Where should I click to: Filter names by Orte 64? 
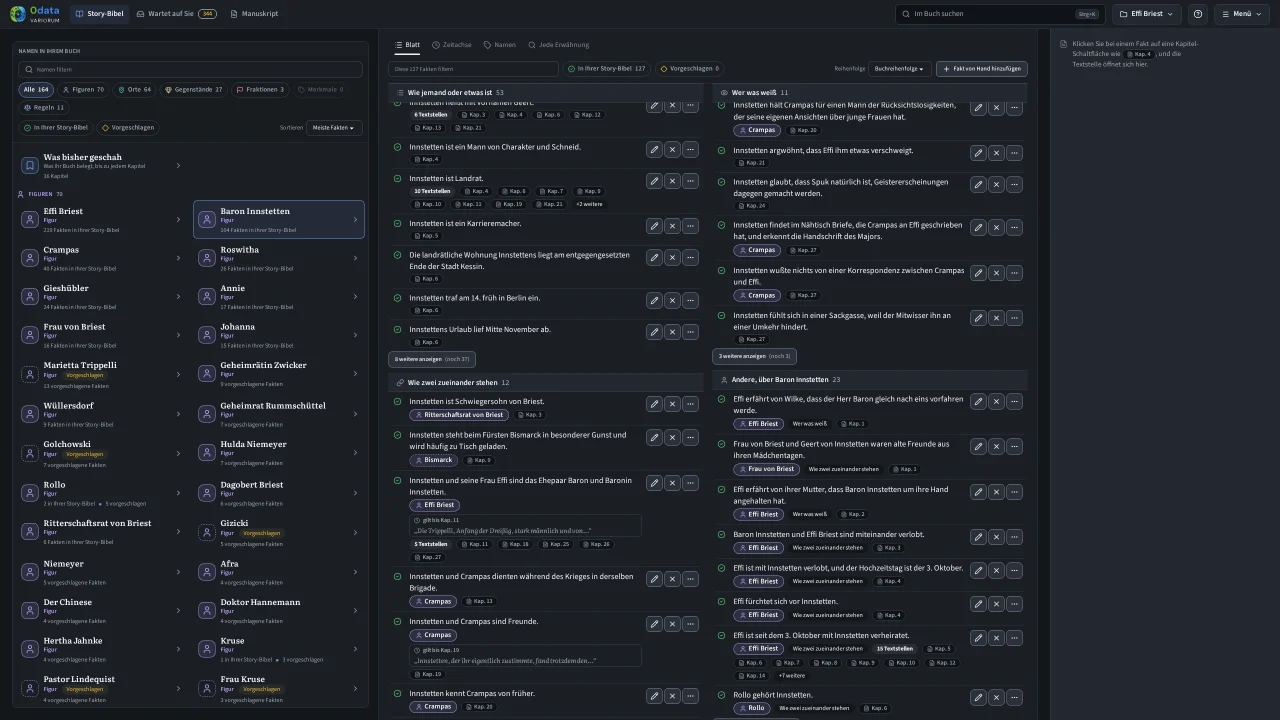134,90
